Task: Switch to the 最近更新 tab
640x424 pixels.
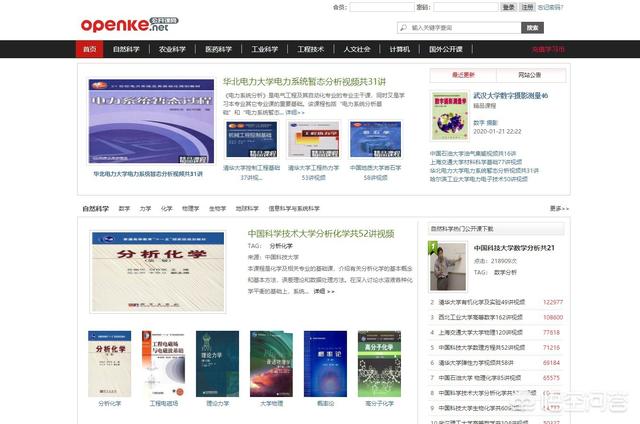Action: pos(463,75)
